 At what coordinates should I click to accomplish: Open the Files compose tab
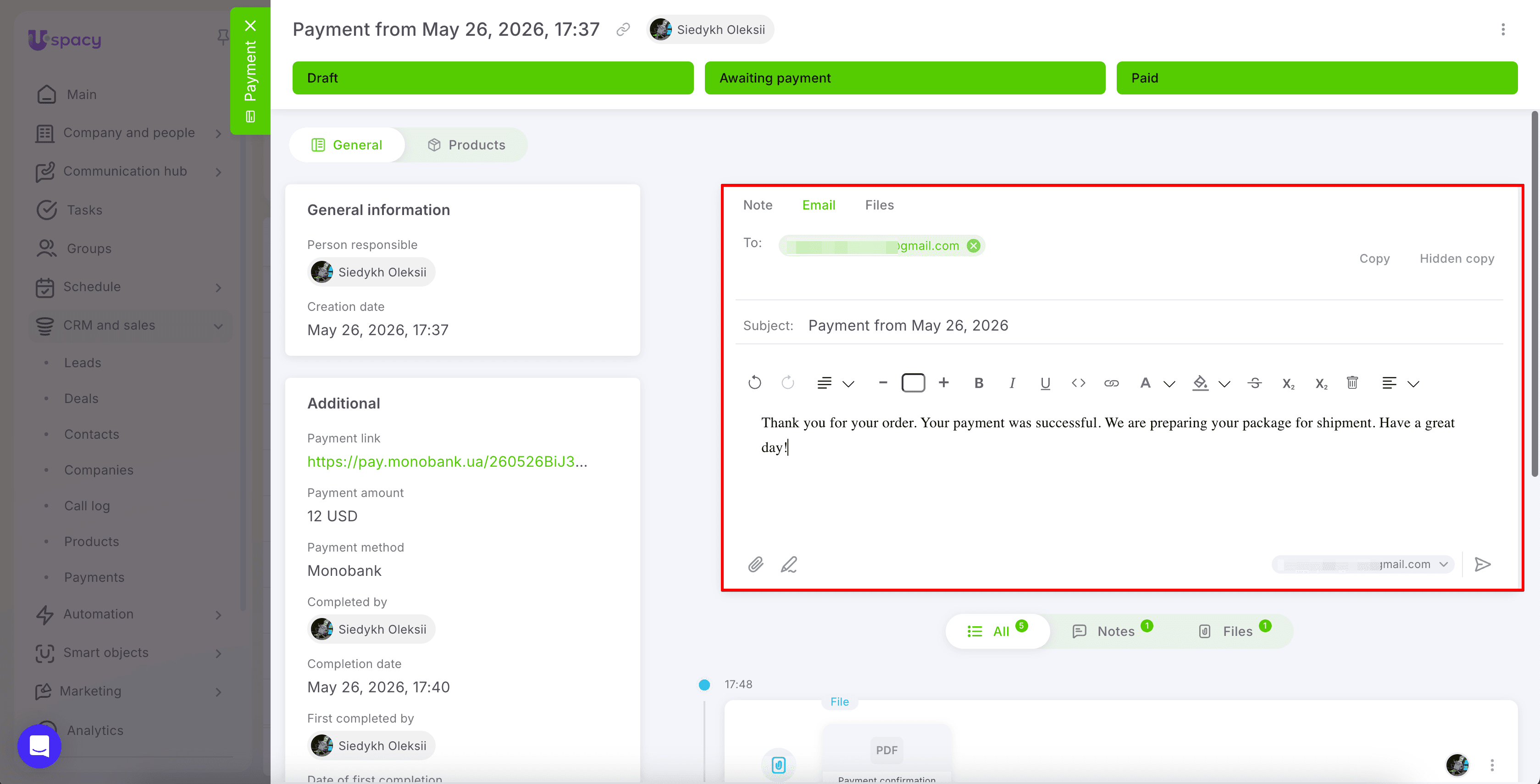pyautogui.click(x=880, y=205)
